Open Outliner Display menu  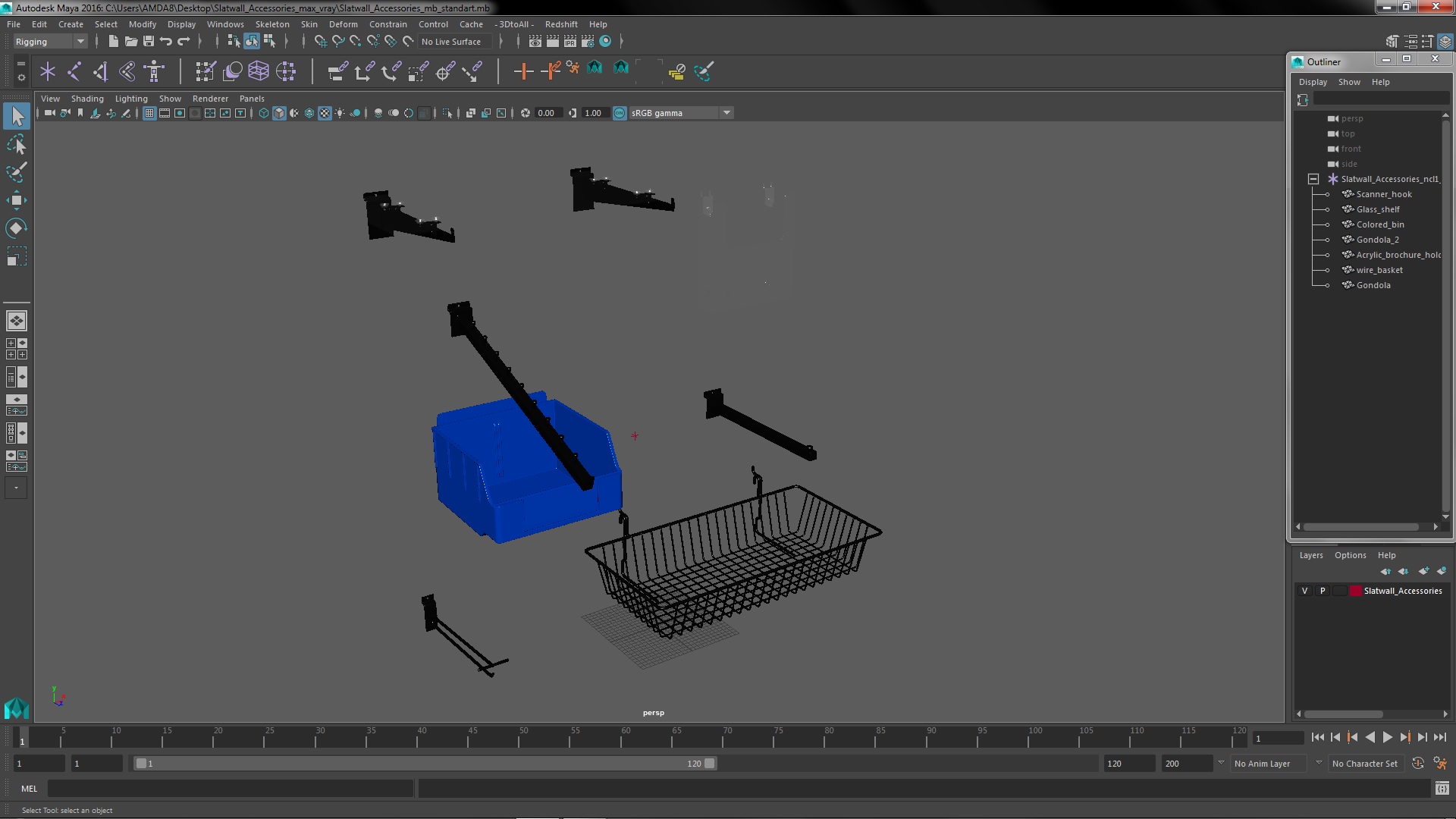(x=1313, y=82)
